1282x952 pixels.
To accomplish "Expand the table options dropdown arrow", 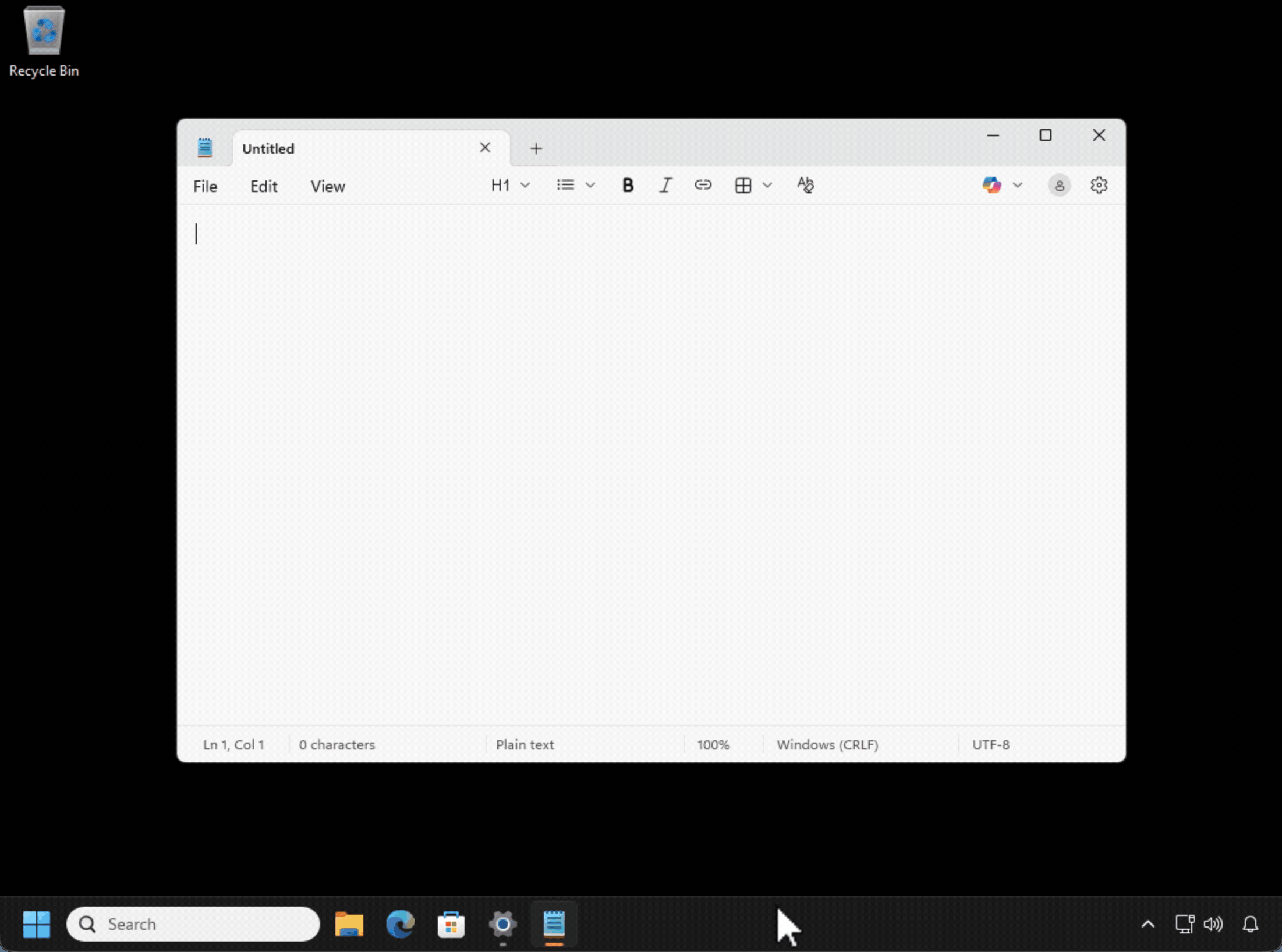I will click(x=767, y=185).
